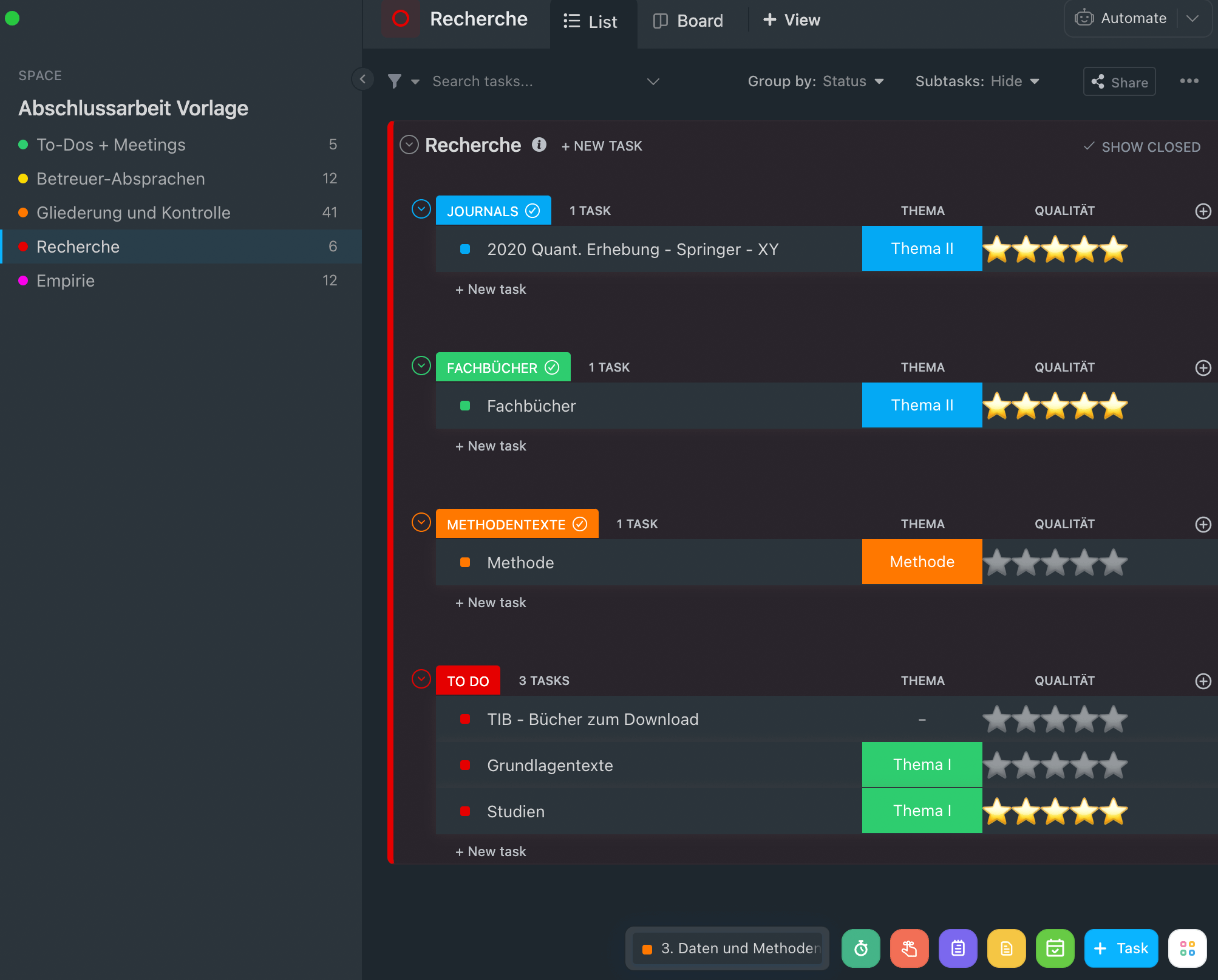Open the green timer tracker icon
Screen dimensions: 1218x980
click(x=860, y=948)
